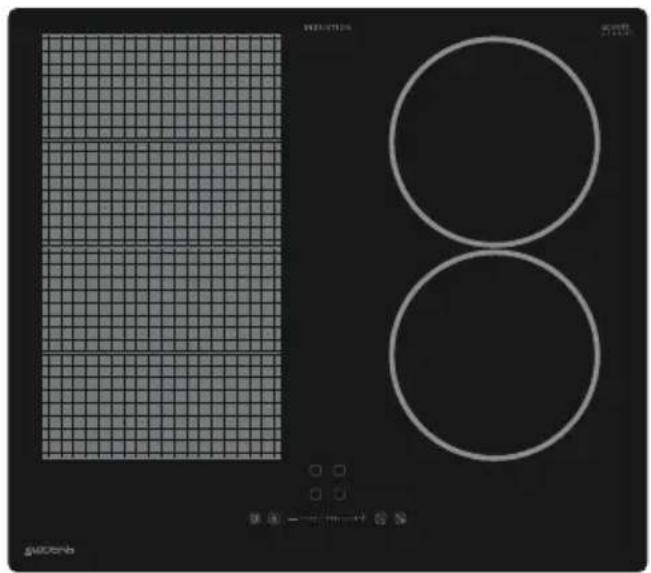
Task: Touch the topmost section of the grid zone
Action: [x=162, y=86]
